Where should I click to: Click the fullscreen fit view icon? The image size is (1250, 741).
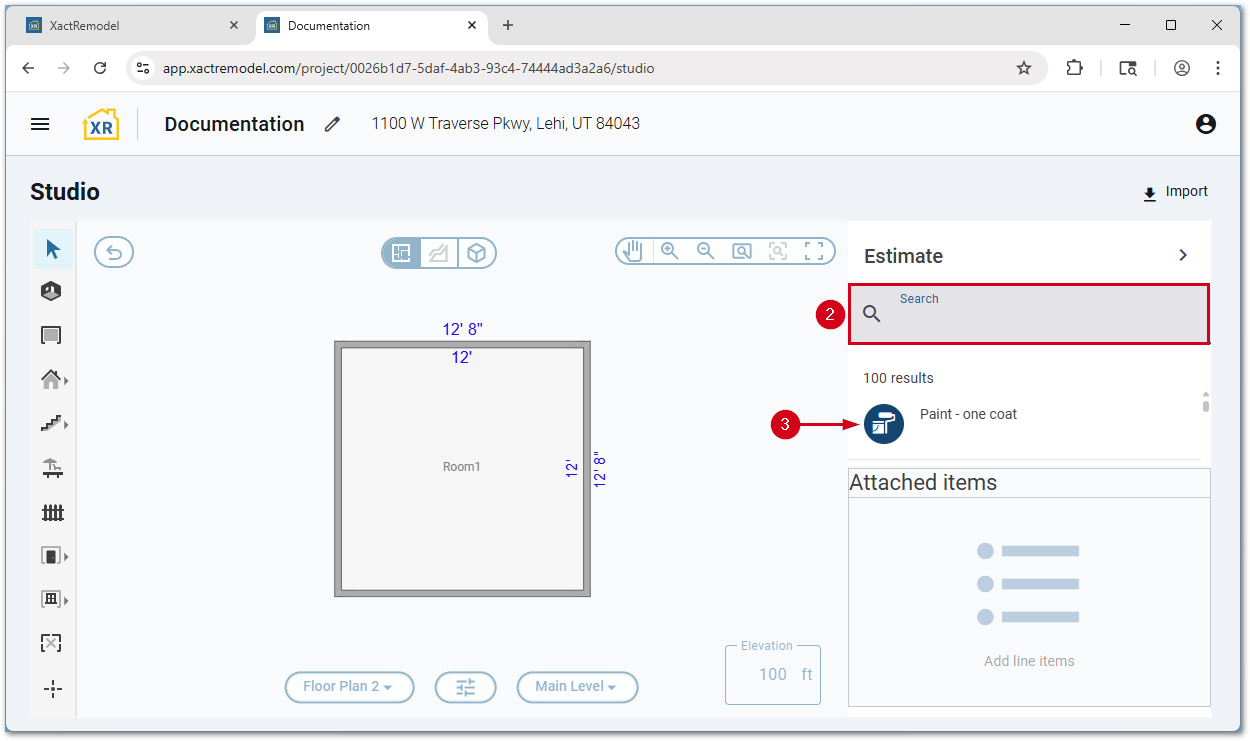pos(814,252)
